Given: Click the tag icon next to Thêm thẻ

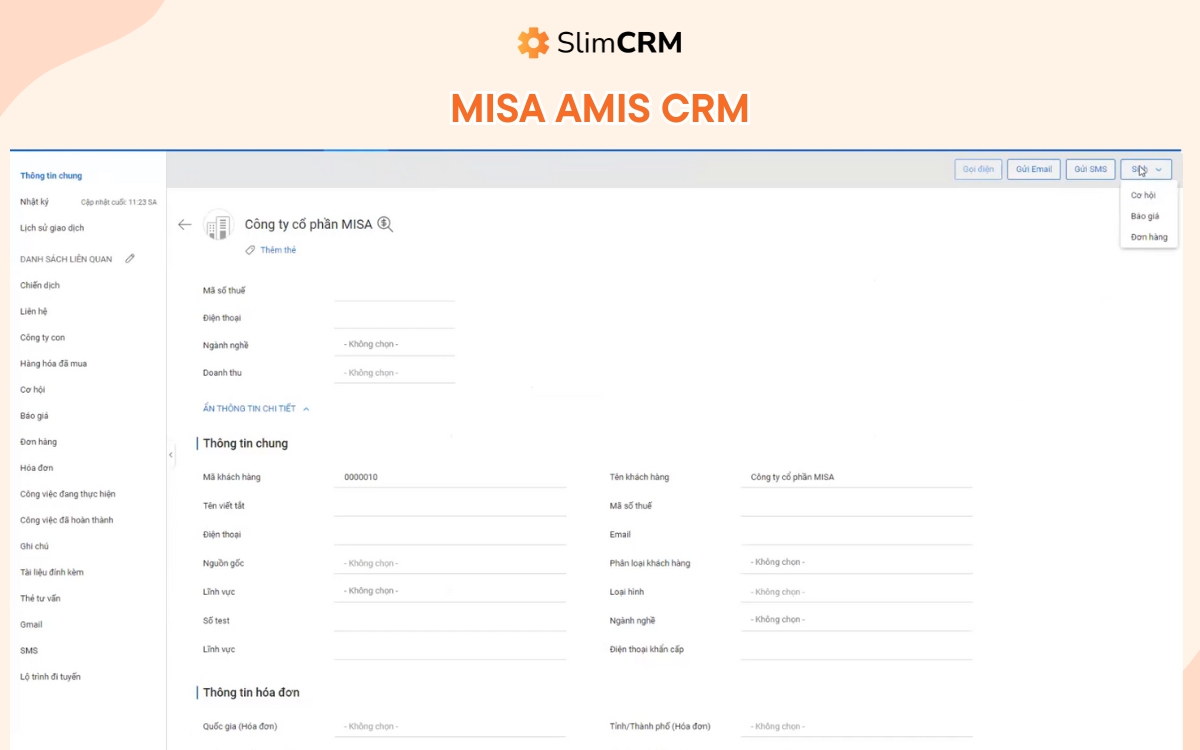Looking at the screenshot, I should point(250,249).
